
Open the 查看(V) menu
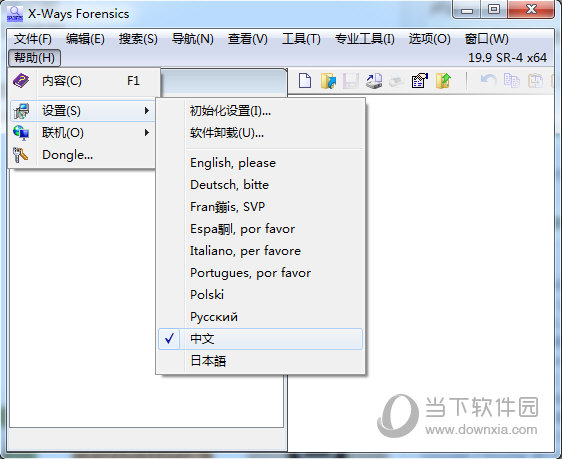coord(248,39)
